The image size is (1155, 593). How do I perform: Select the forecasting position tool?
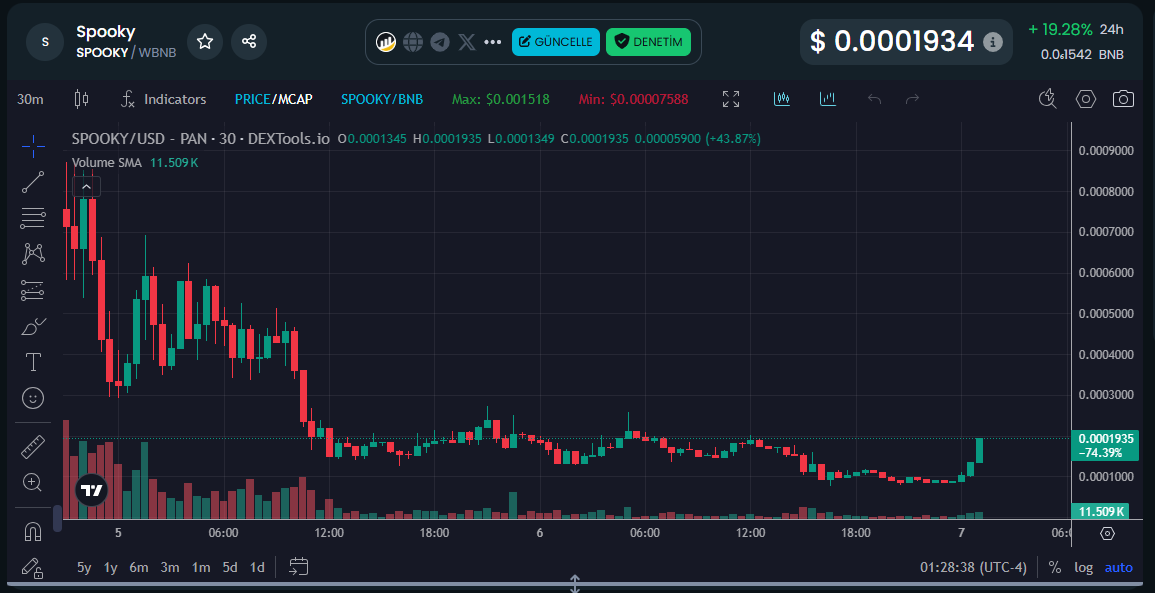33,290
